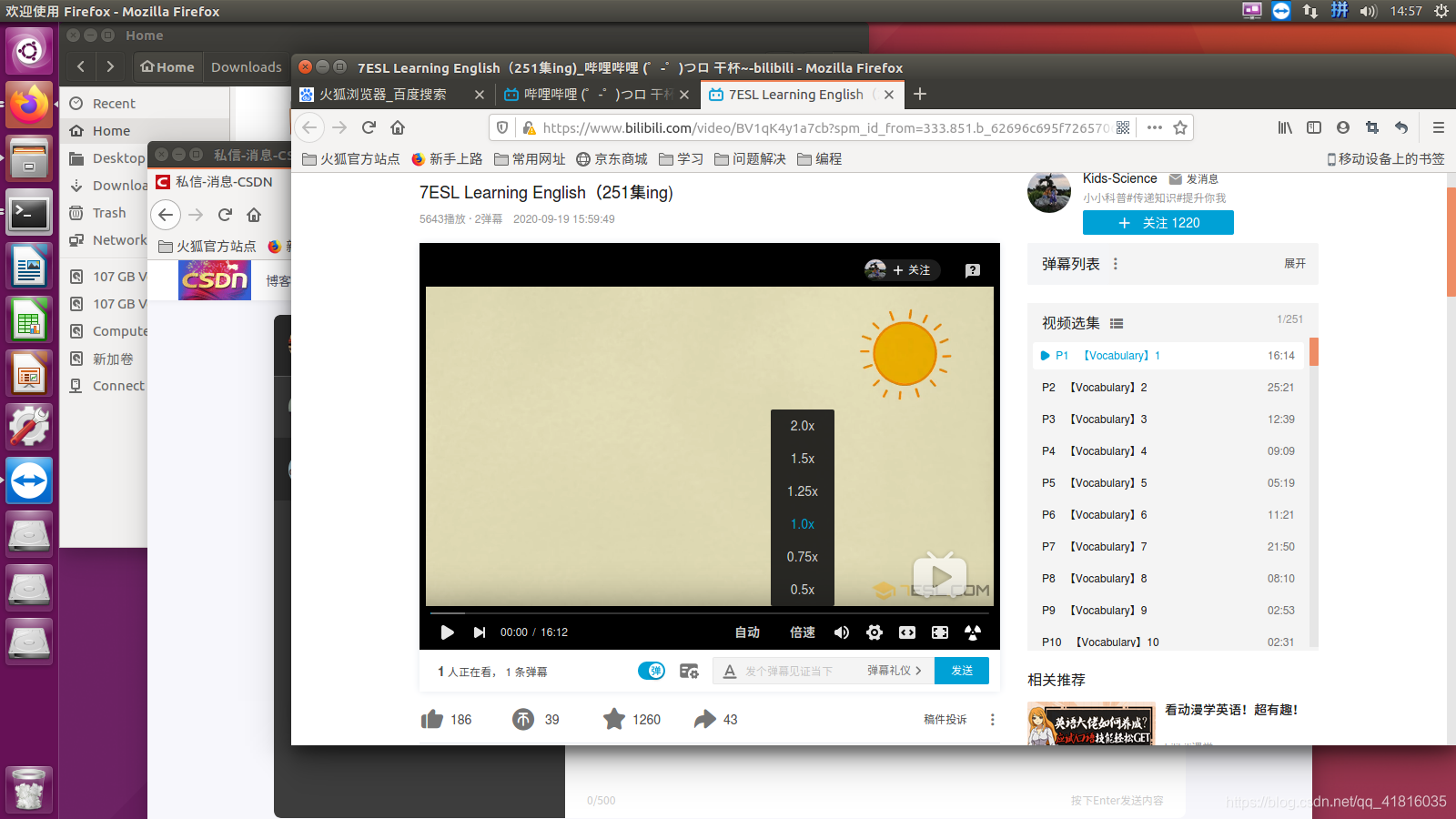1456x819 pixels.
Task: Open the 自动 quality selector
Action: point(747,632)
